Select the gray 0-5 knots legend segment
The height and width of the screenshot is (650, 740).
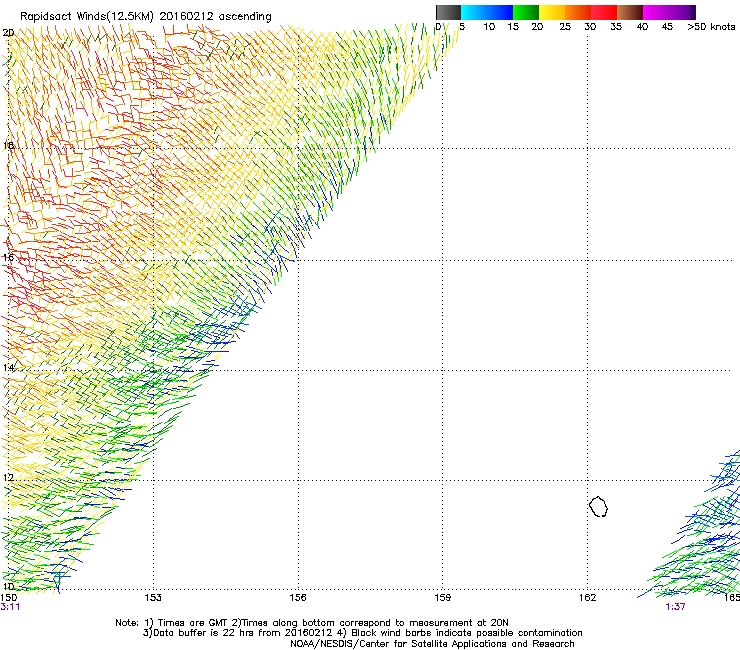tap(448, 12)
